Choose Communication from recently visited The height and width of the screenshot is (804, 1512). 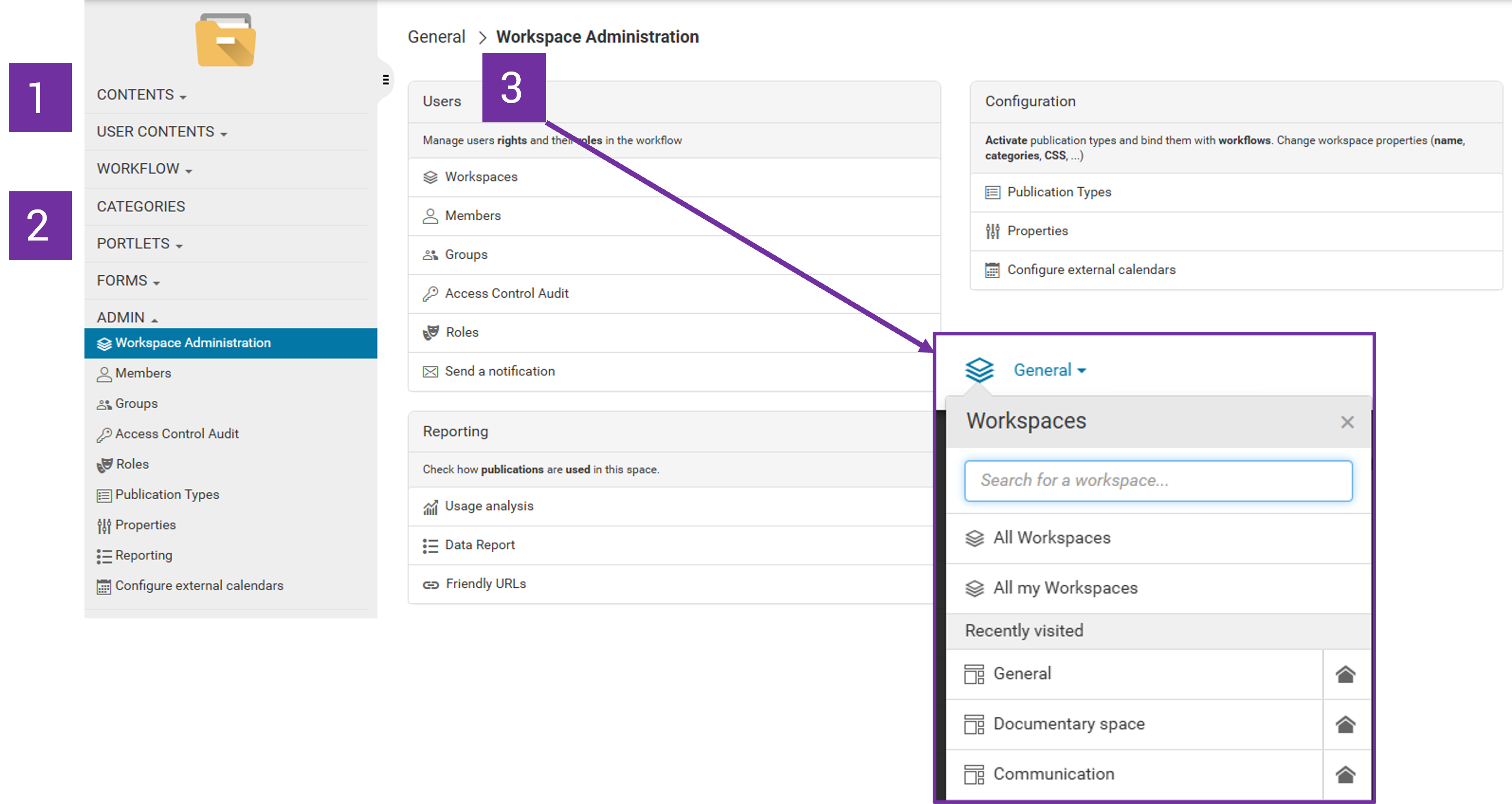click(x=1134, y=774)
